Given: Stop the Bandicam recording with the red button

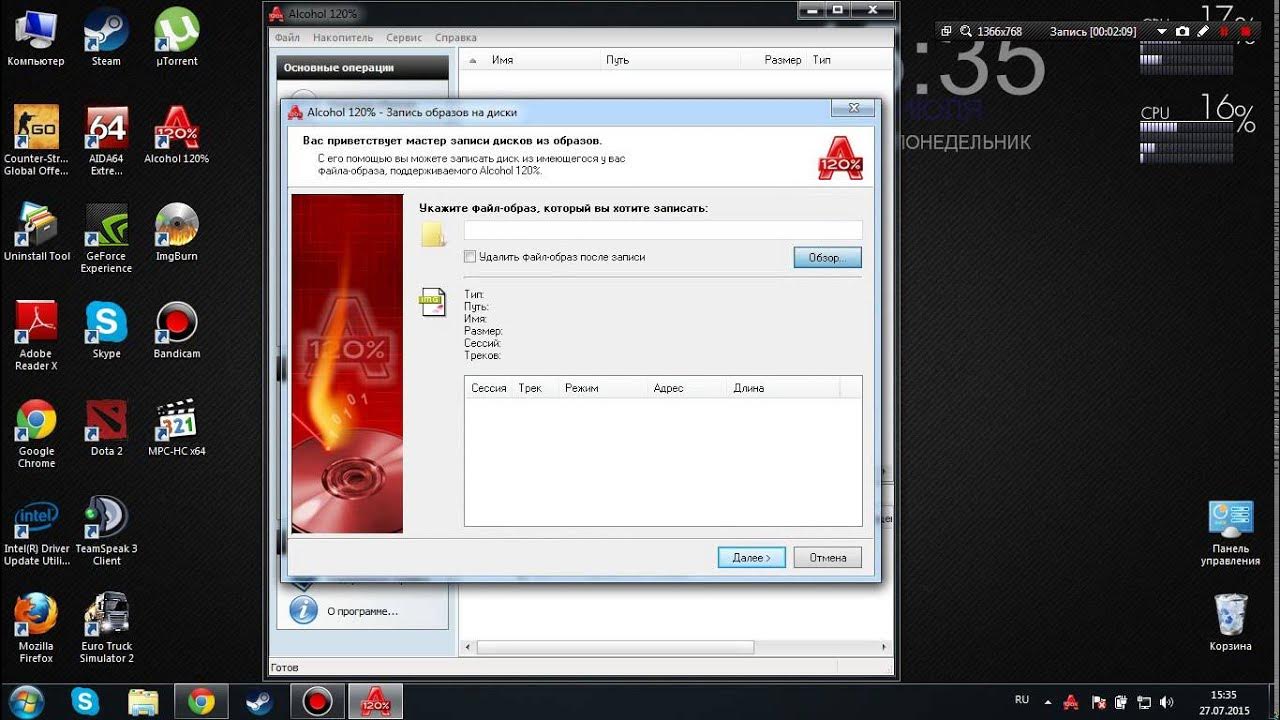Looking at the screenshot, I should click(1246, 31).
